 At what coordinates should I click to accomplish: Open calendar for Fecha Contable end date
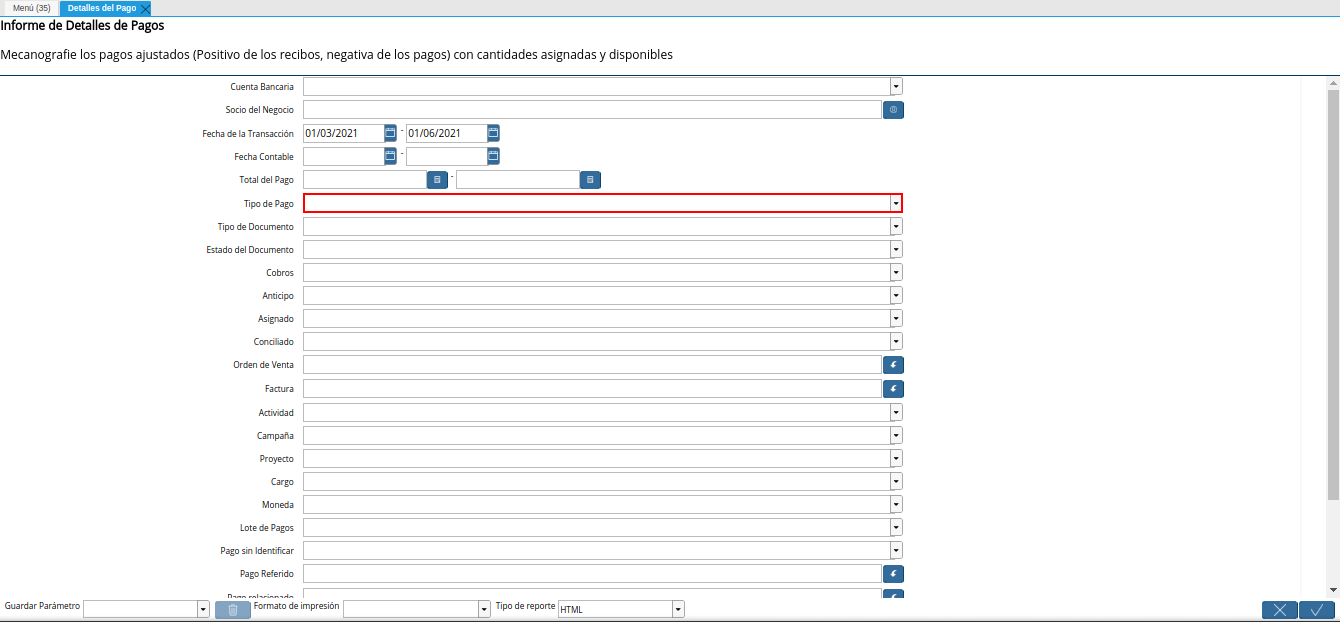[x=493, y=156]
